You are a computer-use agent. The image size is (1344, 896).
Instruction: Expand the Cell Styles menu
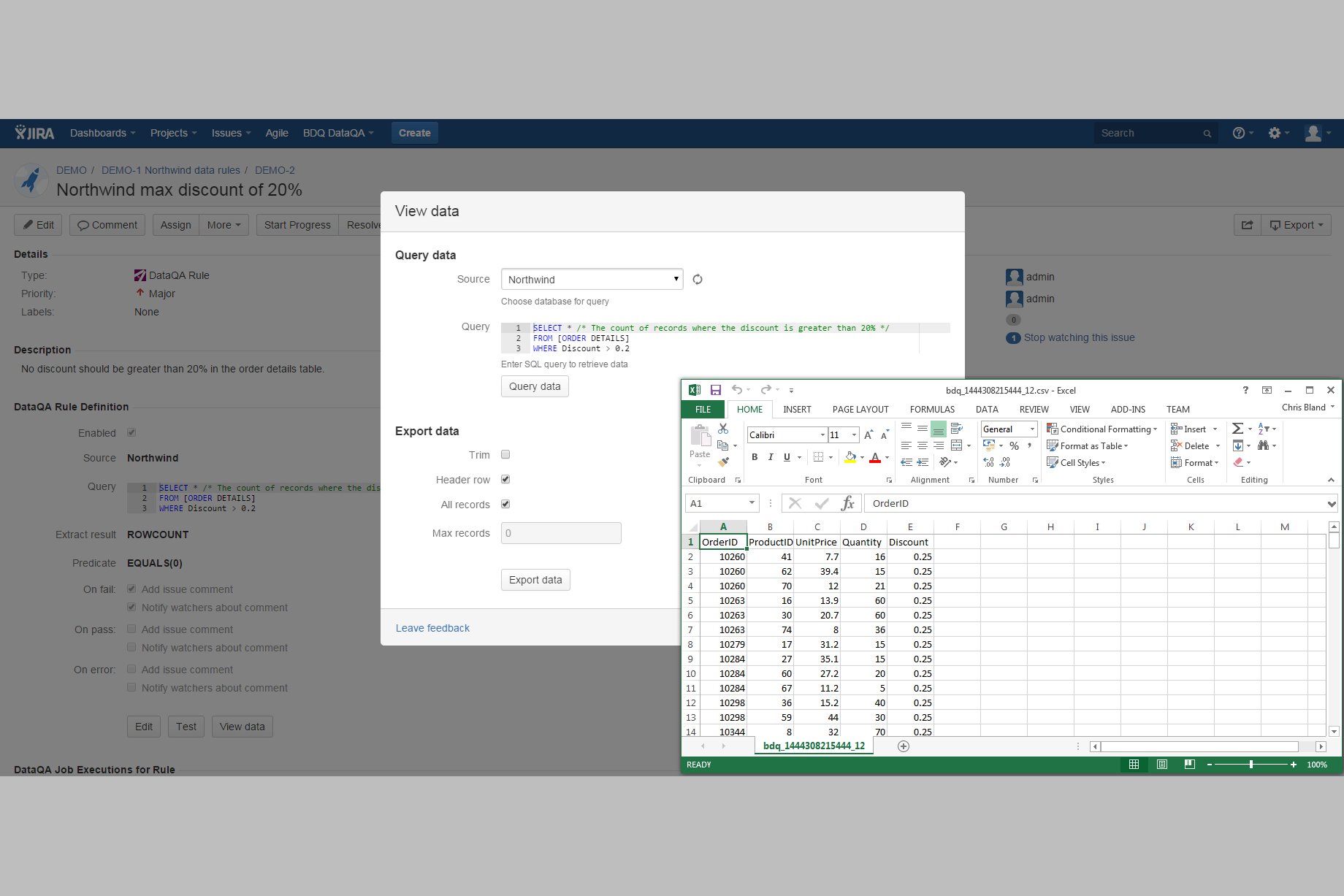(1076, 462)
